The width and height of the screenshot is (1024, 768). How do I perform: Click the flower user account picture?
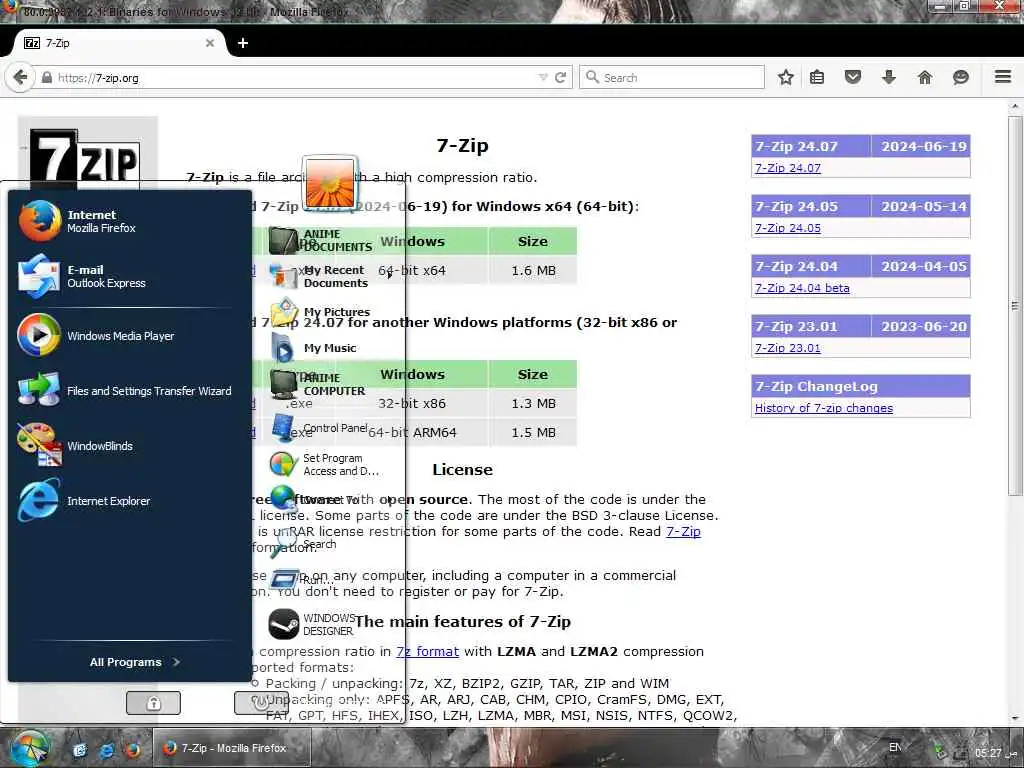[330, 182]
